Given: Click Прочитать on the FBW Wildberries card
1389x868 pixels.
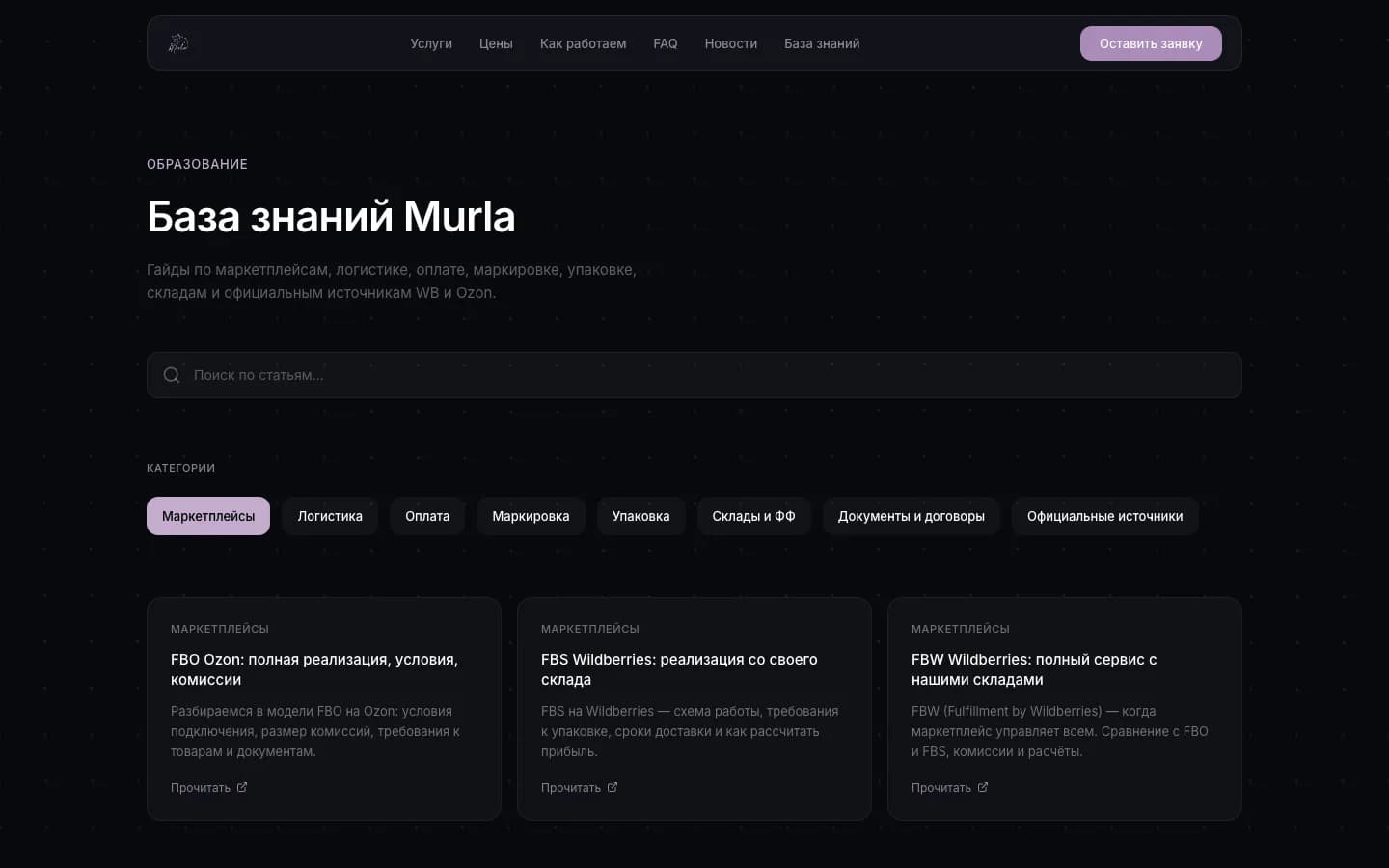Looking at the screenshot, I should click(941, 788).
